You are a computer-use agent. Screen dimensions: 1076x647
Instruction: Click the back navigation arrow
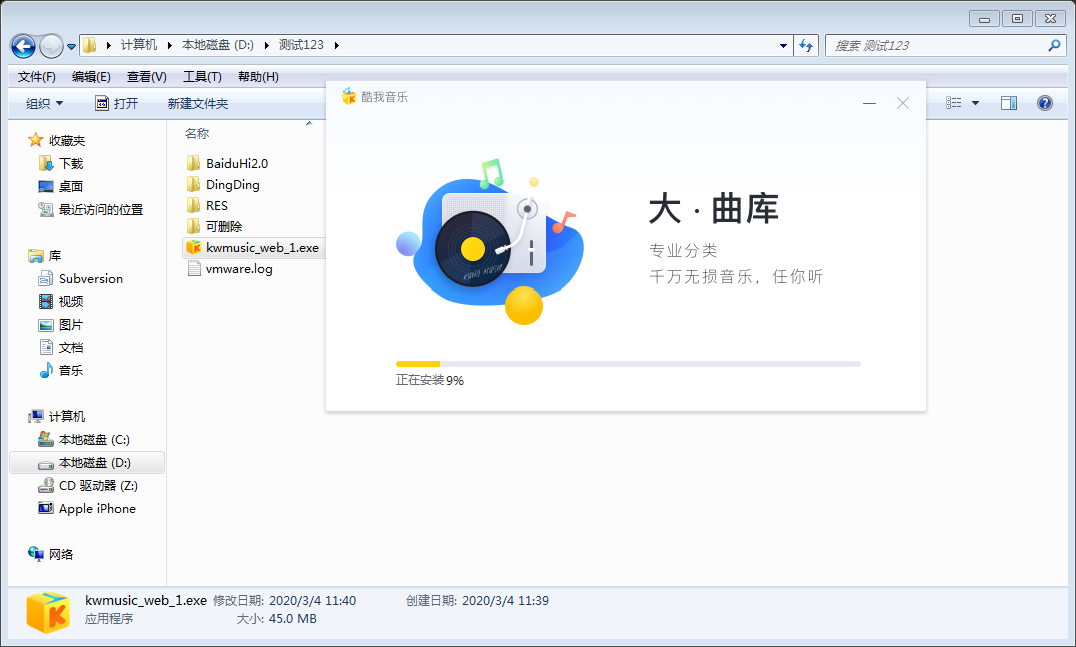(22, 45)
